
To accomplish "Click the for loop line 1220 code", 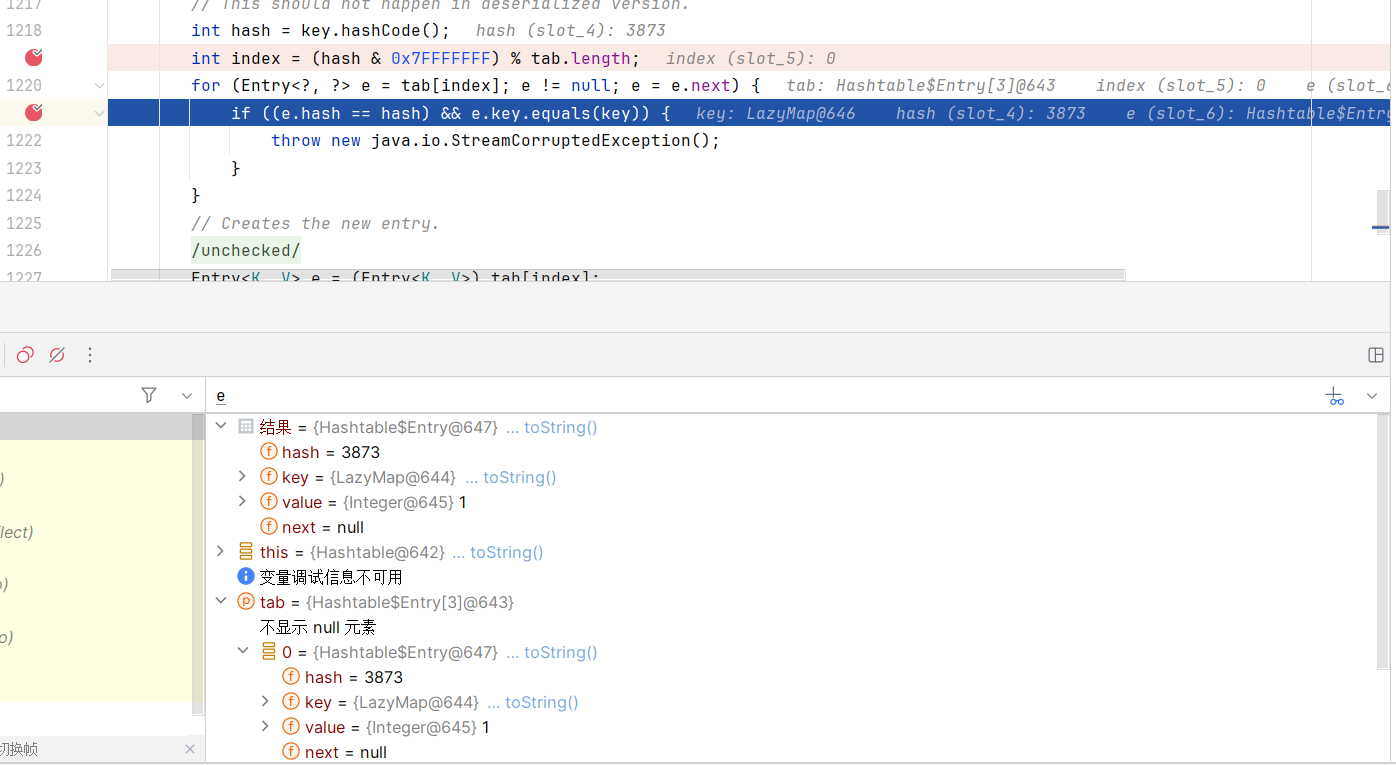I will (476, 86).
